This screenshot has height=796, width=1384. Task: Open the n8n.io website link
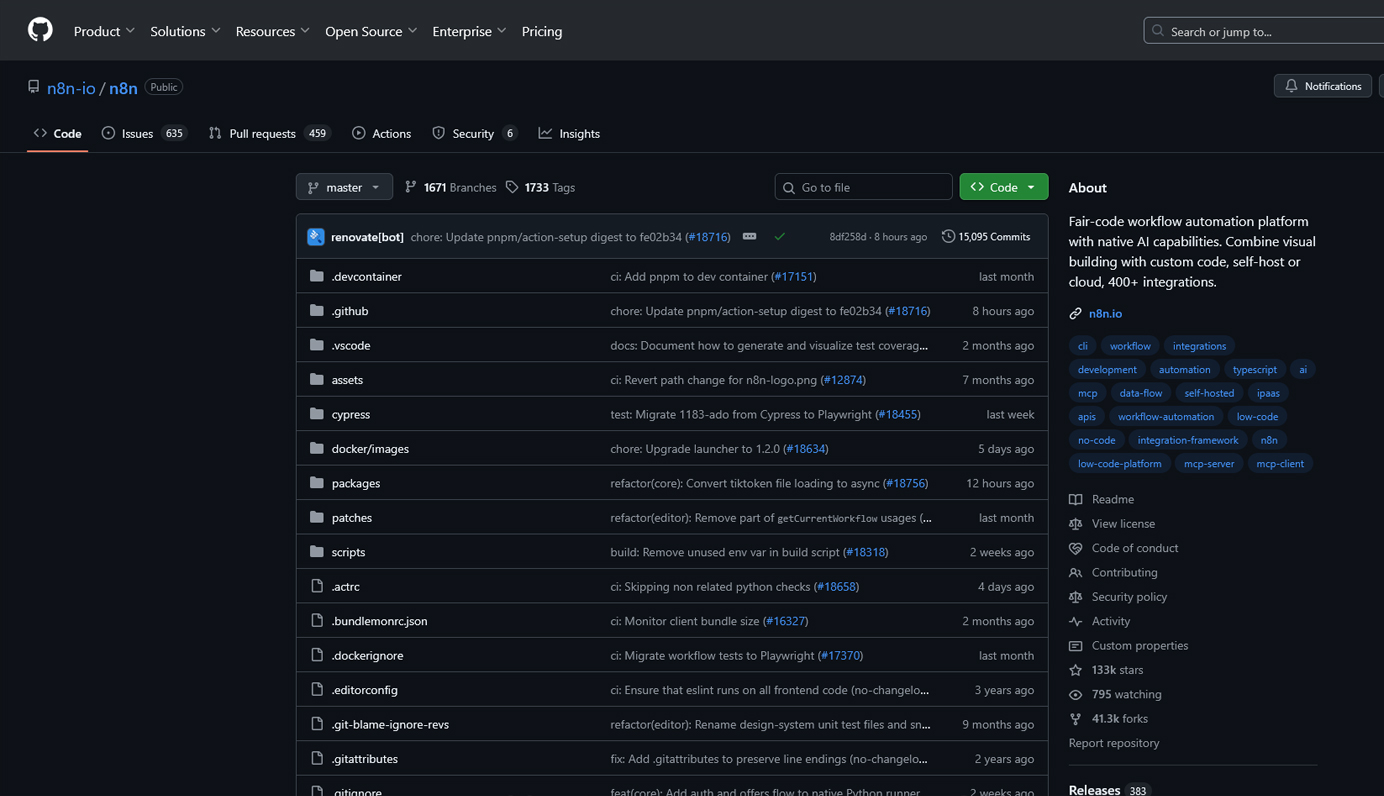pyautogui.click(x=1105, y=313)
